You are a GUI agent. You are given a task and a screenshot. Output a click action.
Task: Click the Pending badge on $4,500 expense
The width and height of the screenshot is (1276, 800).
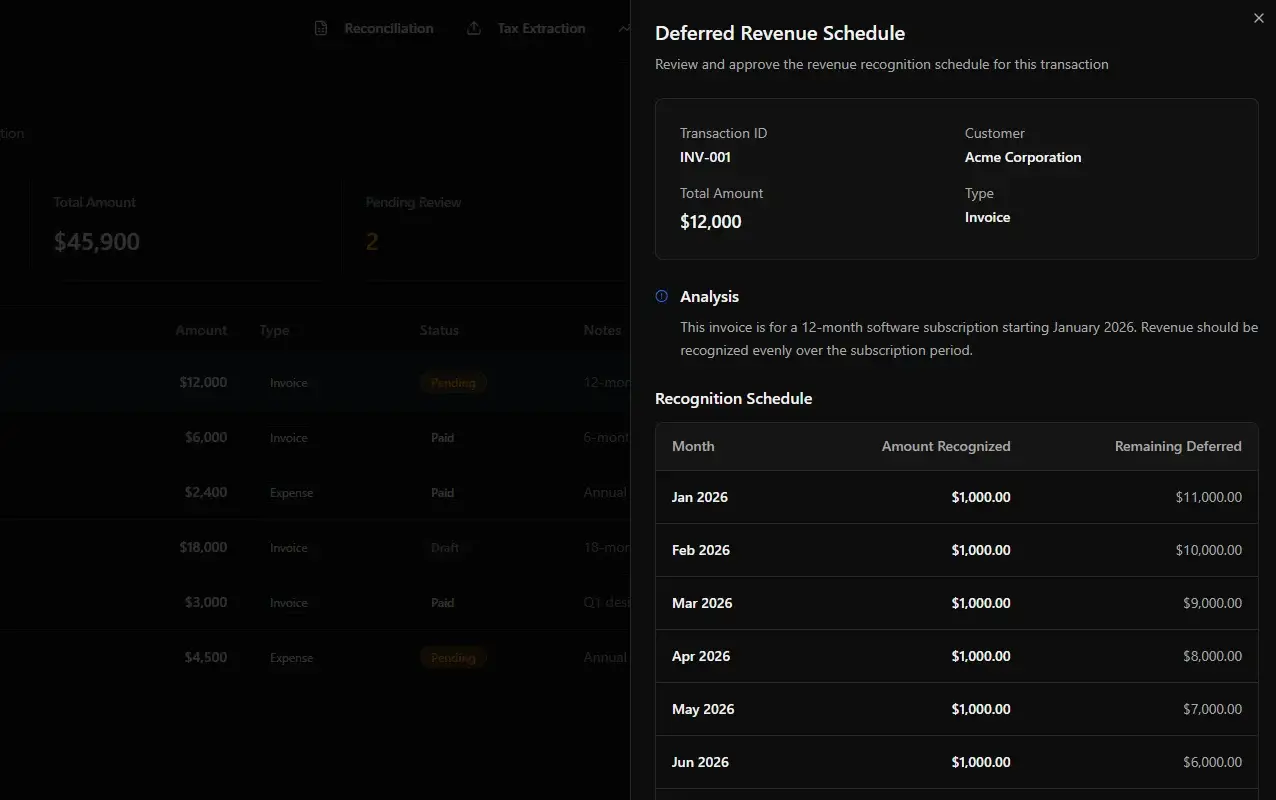(x=453, y=658)
